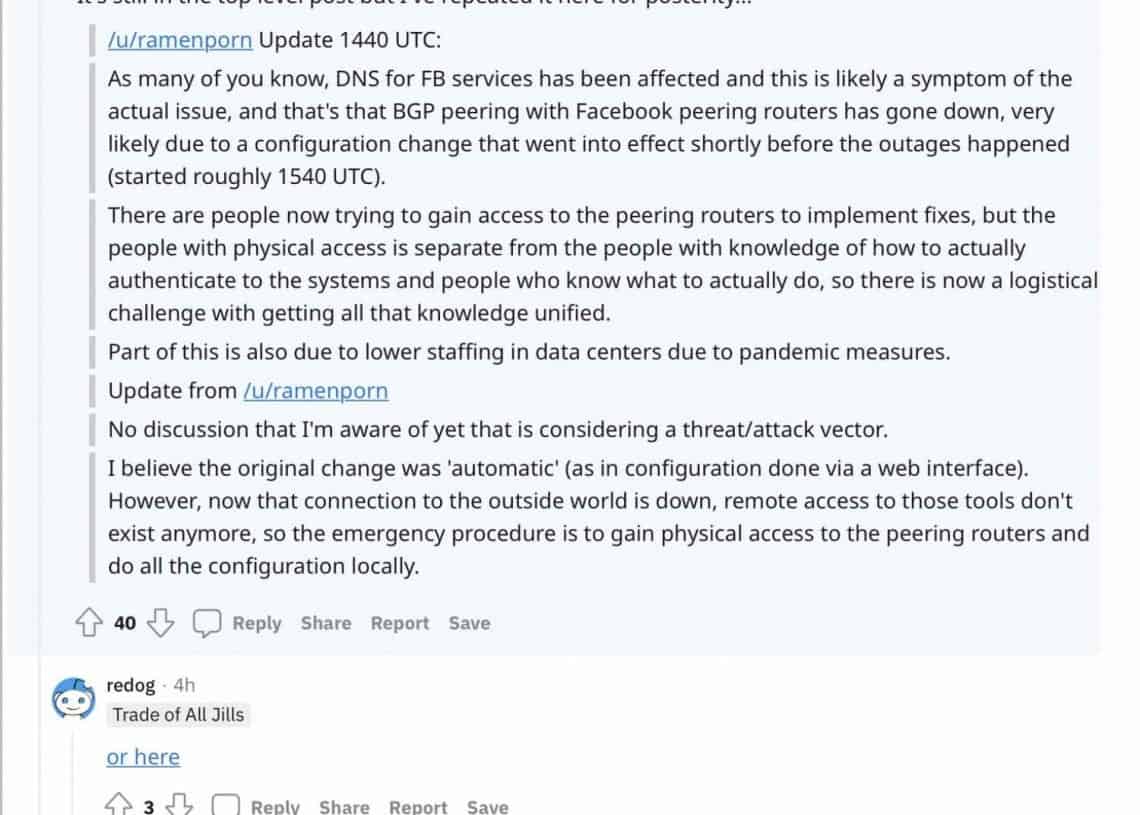Follow the "or here" link

click(143, 757)
